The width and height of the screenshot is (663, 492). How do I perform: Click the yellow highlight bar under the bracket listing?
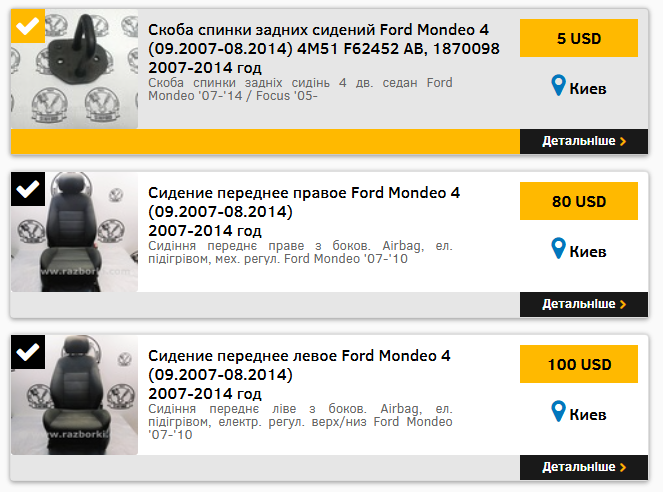(x=266, y=141)
